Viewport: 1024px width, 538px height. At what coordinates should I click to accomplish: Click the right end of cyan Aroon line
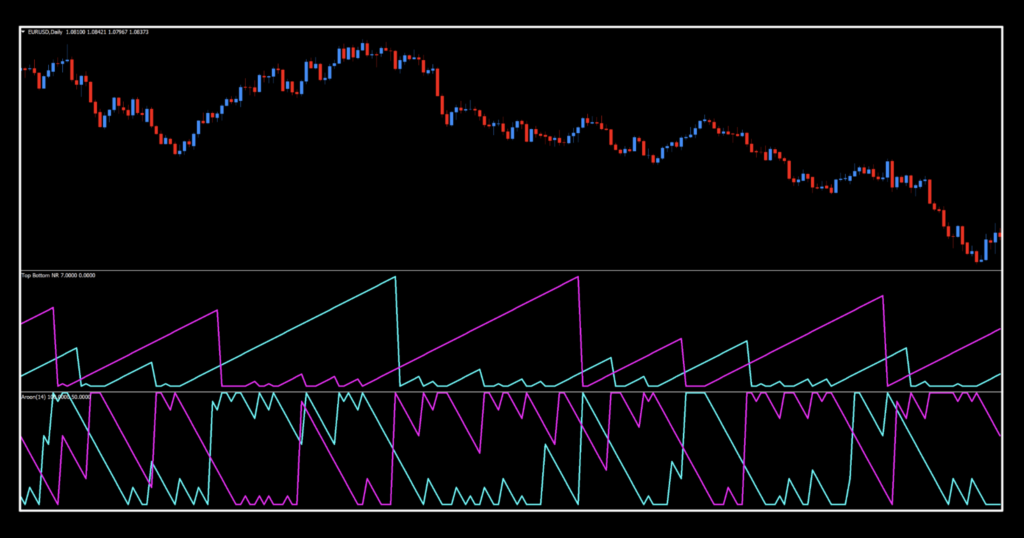1000,504
